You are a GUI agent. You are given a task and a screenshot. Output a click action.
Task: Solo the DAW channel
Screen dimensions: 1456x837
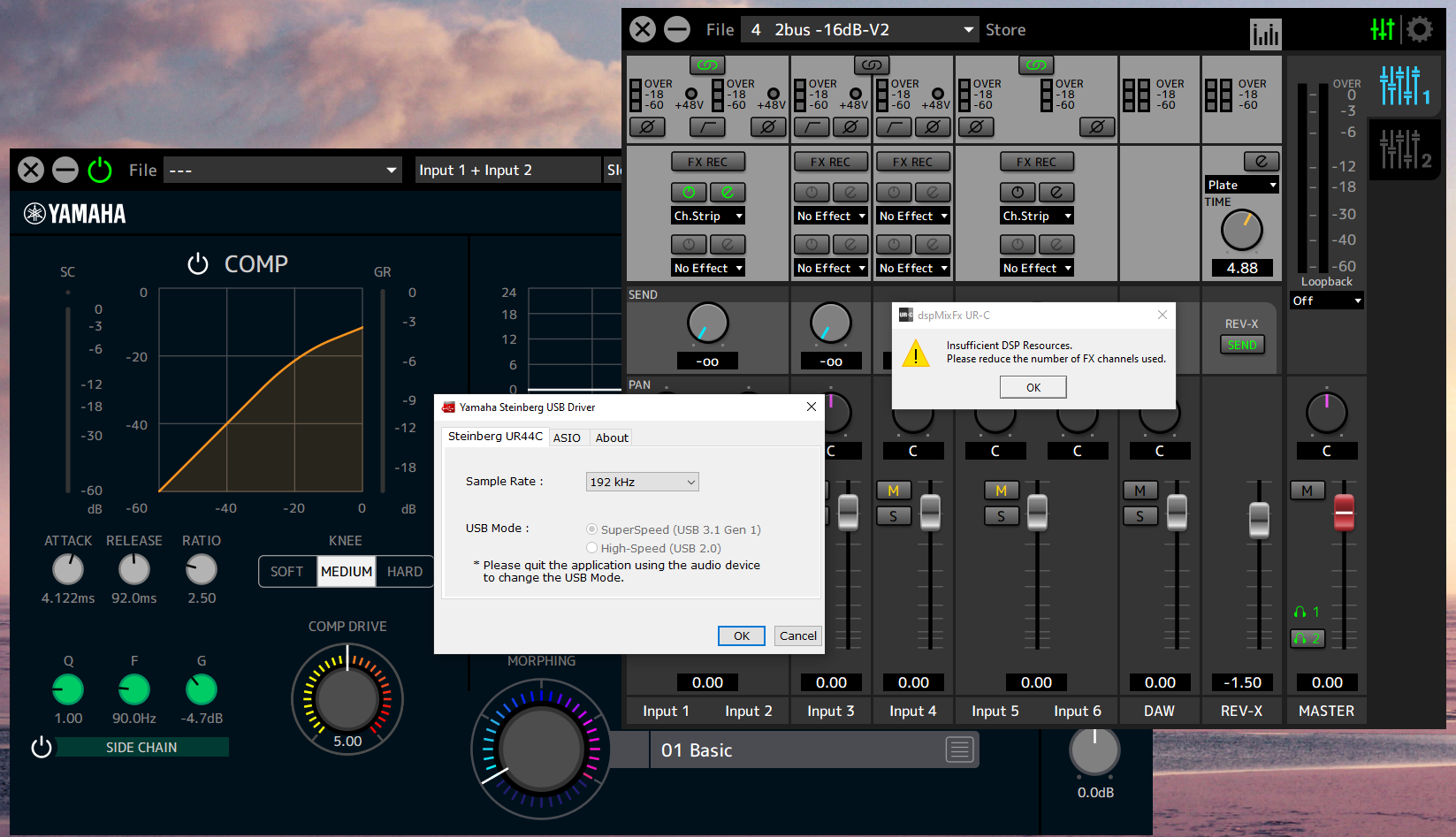[x=1140, y=516]
